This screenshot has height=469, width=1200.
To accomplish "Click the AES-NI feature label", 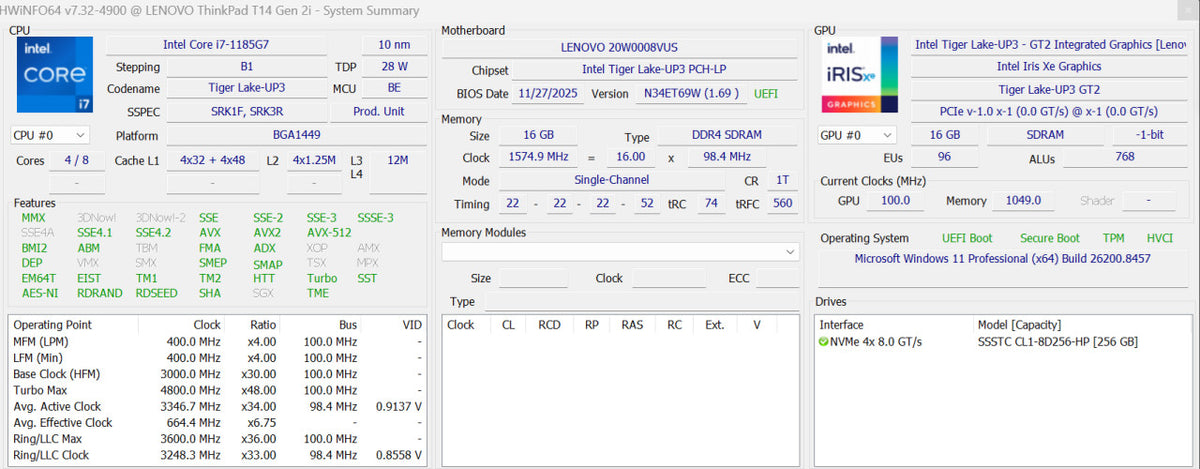I will pos(40,293).
